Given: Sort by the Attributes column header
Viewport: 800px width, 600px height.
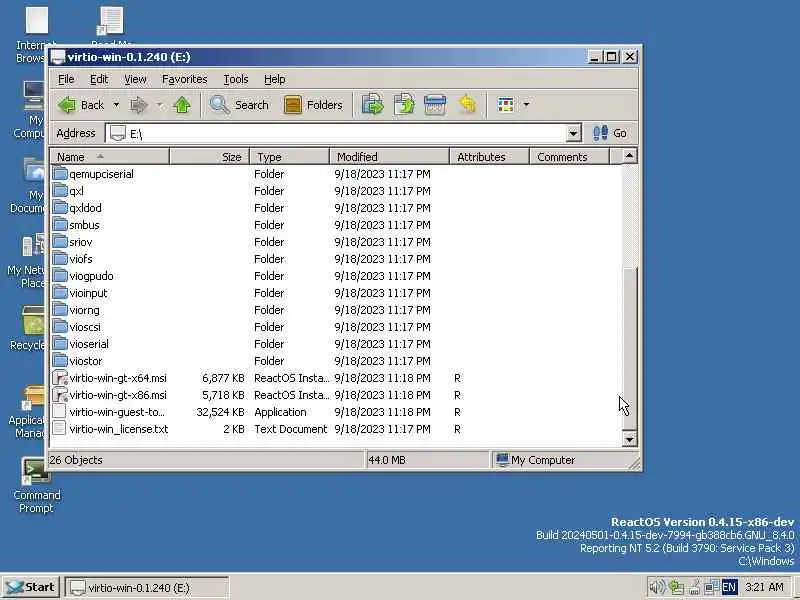Looking at the screenshot, I should 489,157.
